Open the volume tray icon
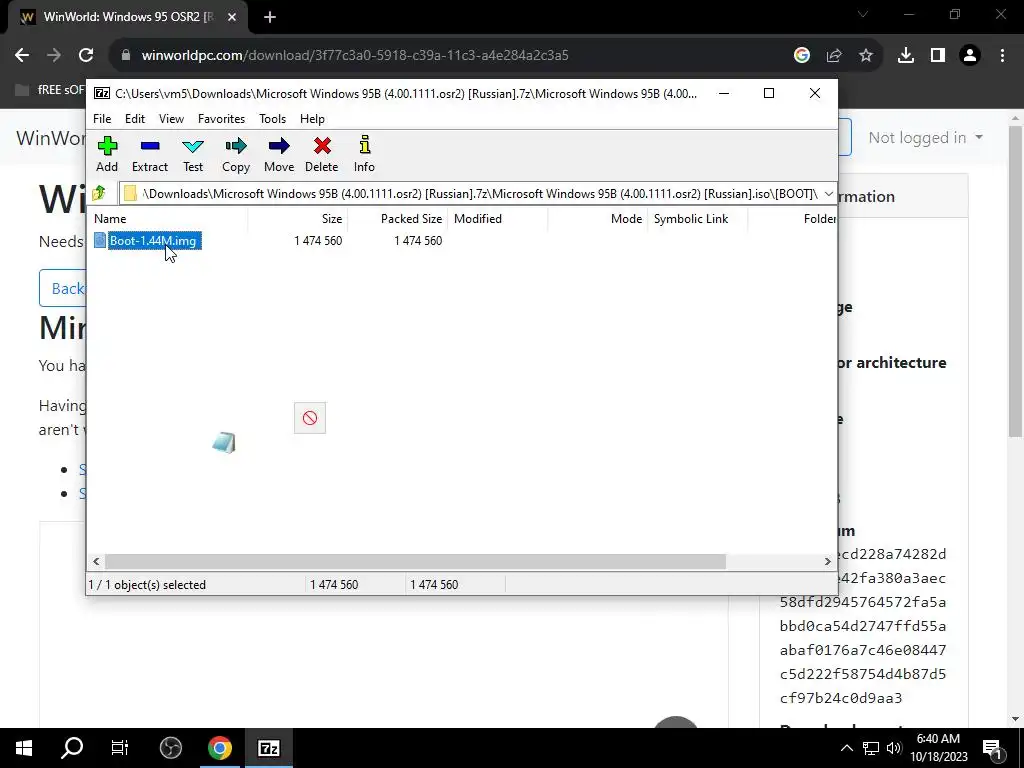 [x=894, y=748]
